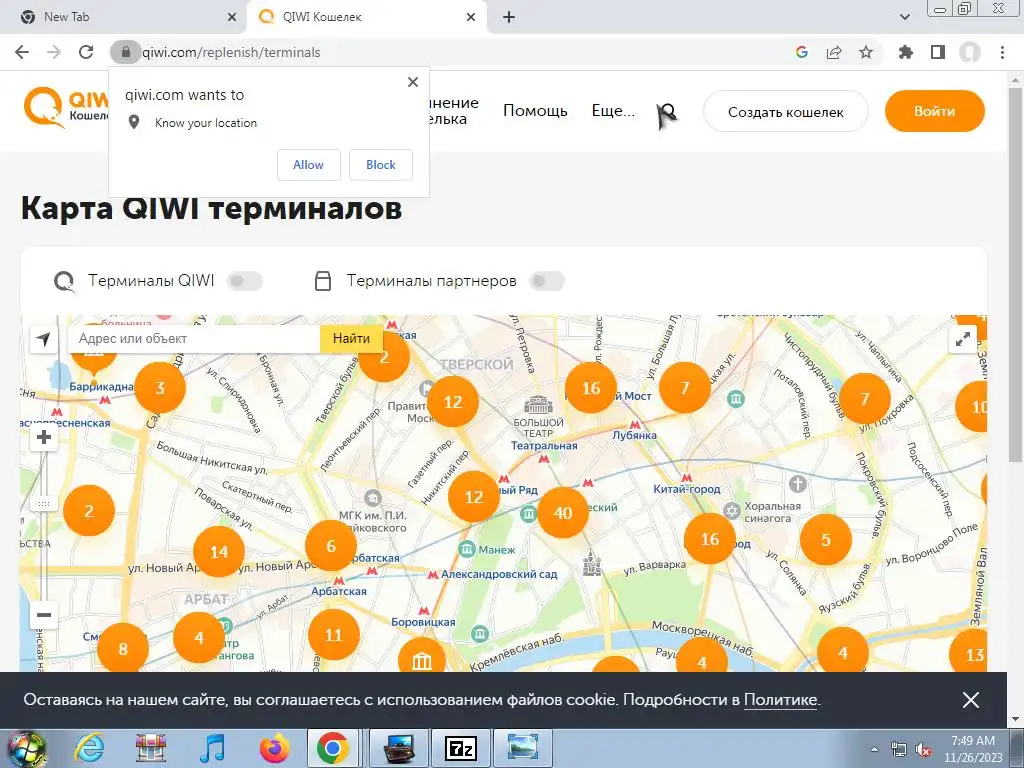The width and height of the screenshot is (1024, 768).
Task: Click the Китай-город metro station label
Action: click(x=687, y=489)
